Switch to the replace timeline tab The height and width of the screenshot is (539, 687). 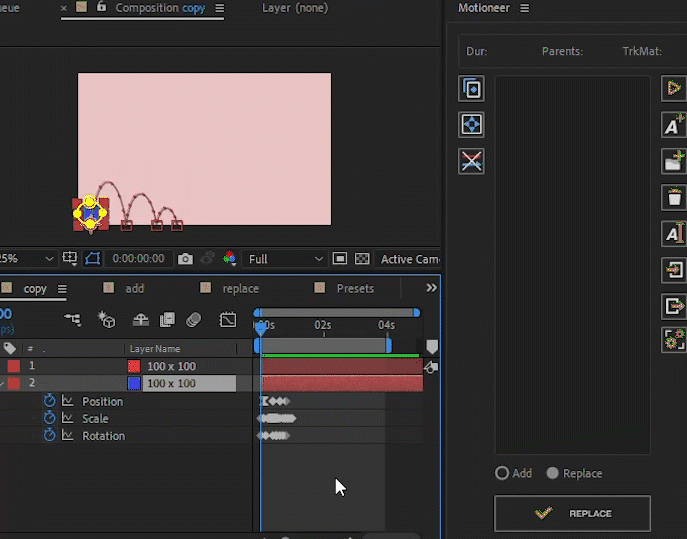pos(241,288)
